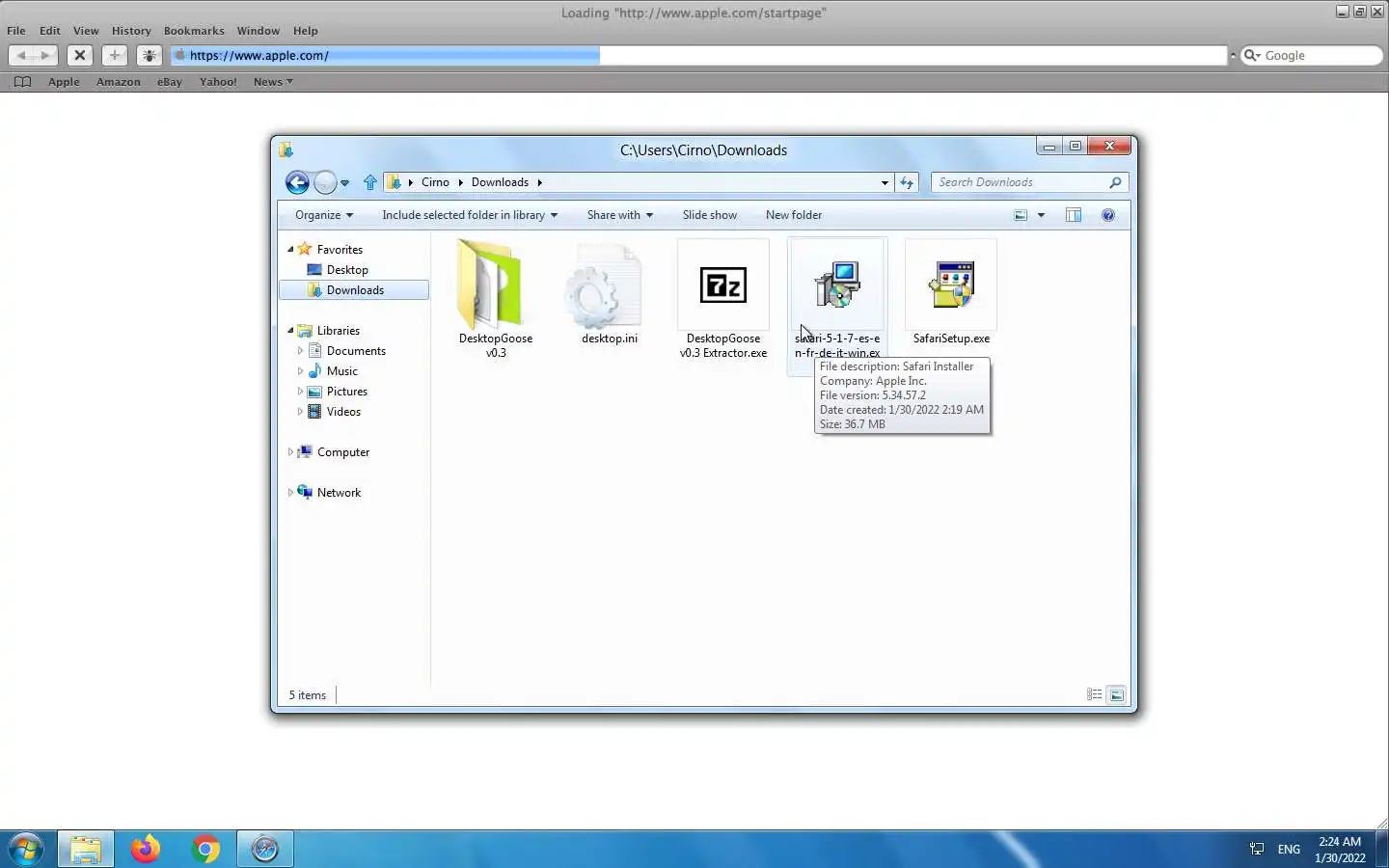Open the address bar history dropdown arrow

coord(885,182)
